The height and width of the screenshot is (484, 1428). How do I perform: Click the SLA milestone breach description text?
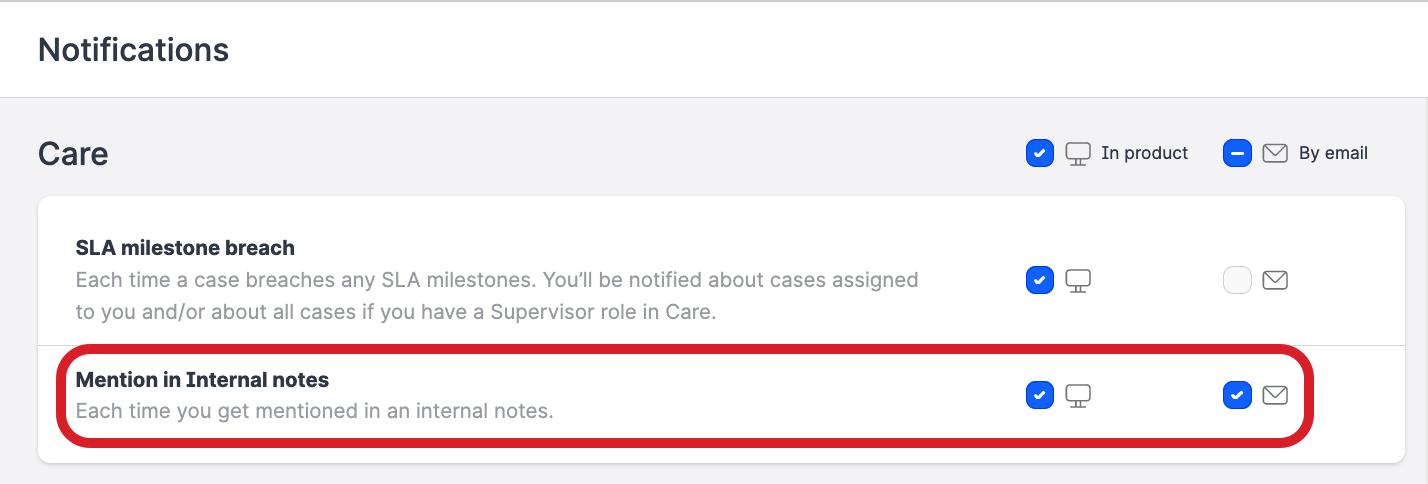click(496, 296)
